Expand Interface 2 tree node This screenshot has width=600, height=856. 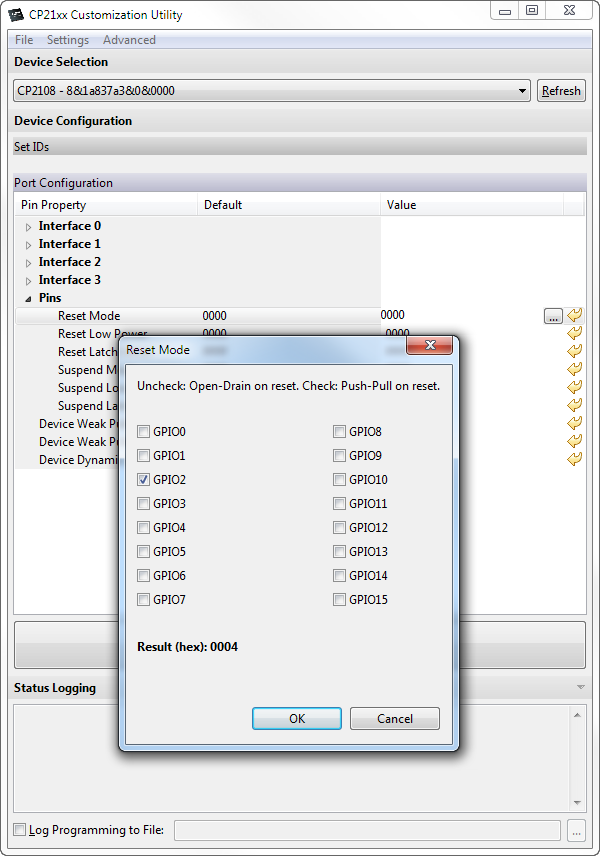[x=28, y=263]
